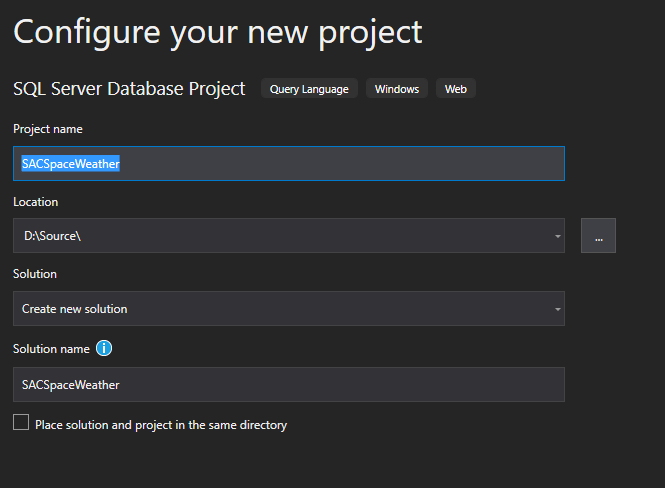Expand the Location dropdown arrow

pyautogui.click(x=557, y=237)
